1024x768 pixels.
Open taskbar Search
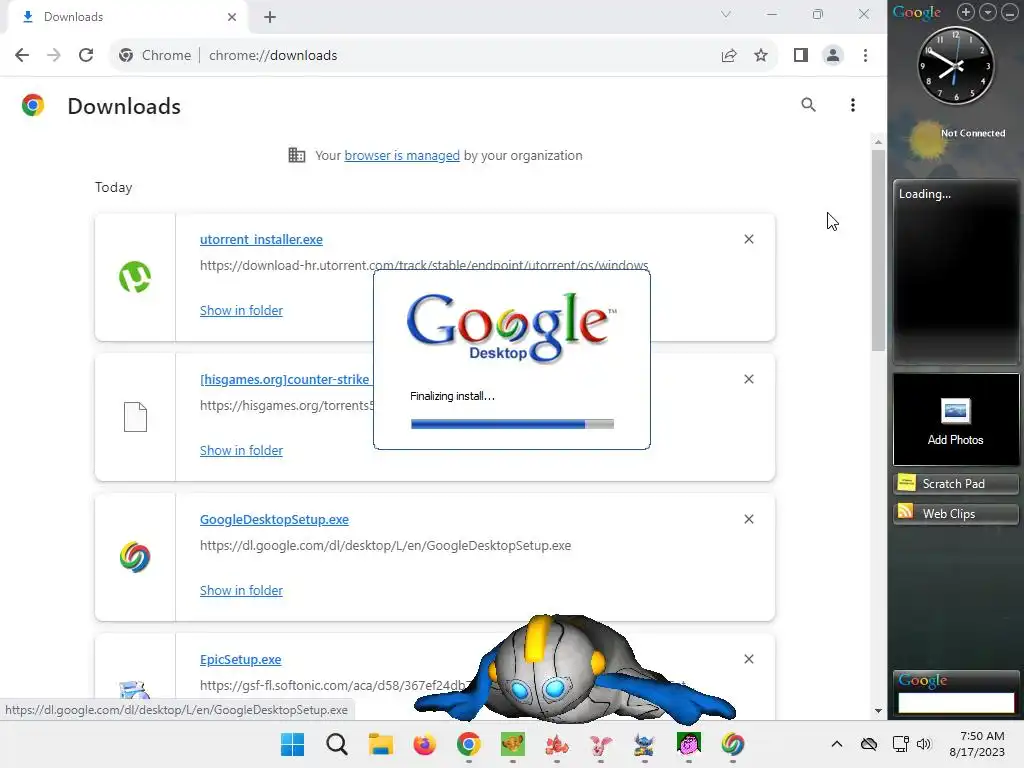[x=337, y=744]
